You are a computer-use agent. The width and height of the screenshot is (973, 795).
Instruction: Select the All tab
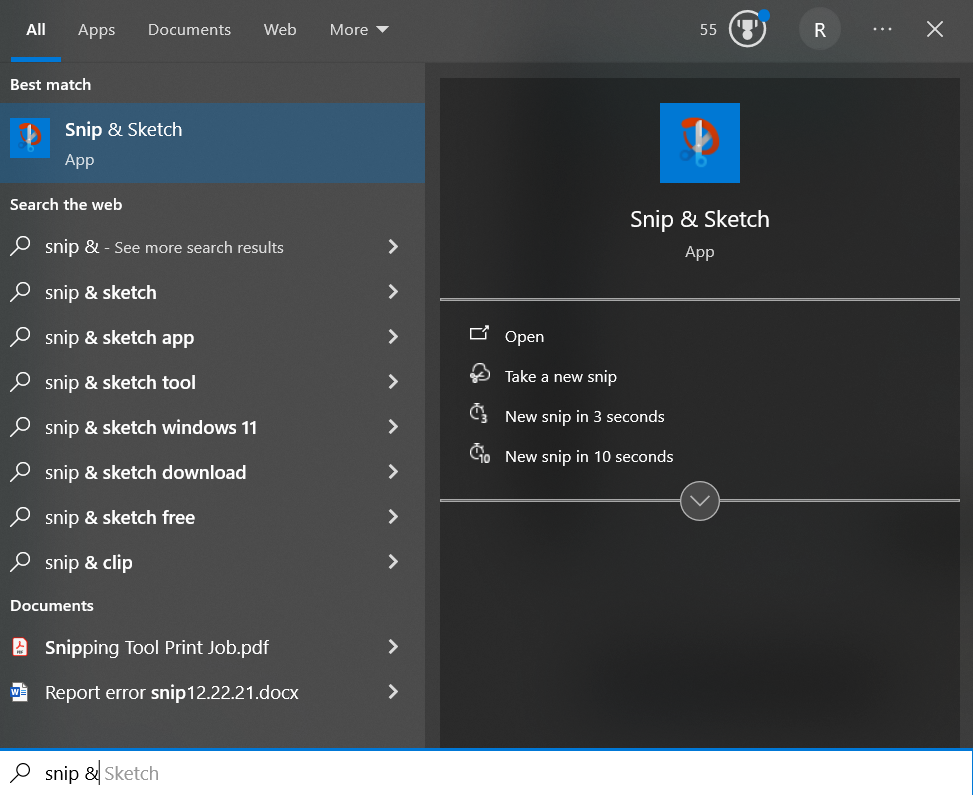[x=36, y=30]
